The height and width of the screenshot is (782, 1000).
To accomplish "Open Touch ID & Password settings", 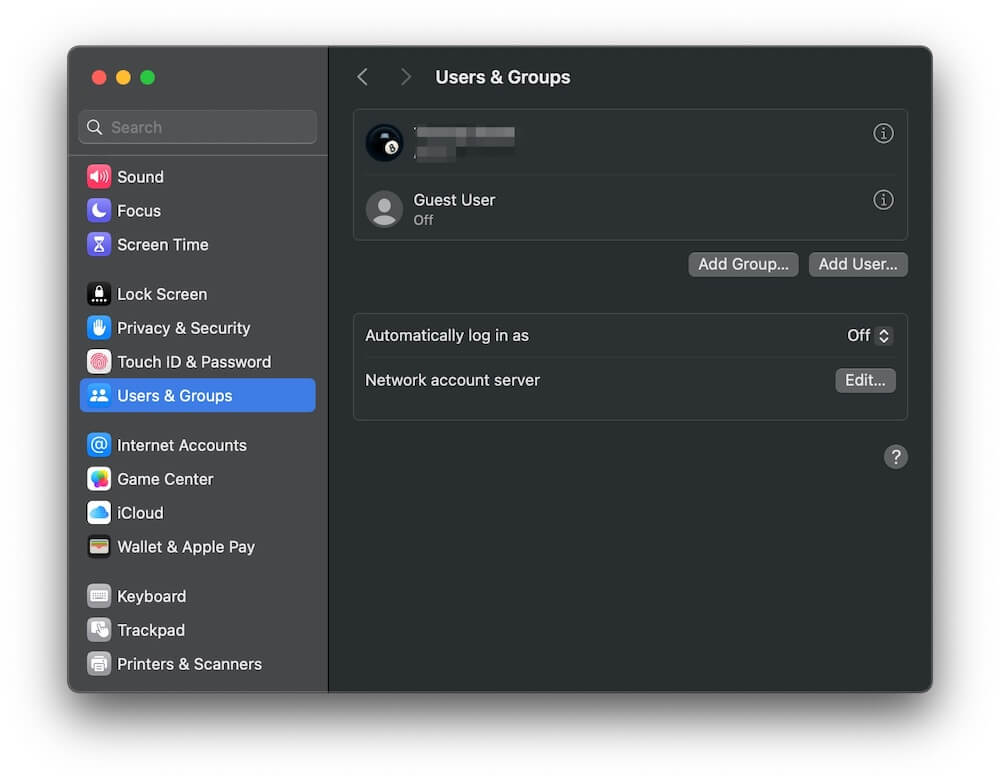I will tap(197, 362).
